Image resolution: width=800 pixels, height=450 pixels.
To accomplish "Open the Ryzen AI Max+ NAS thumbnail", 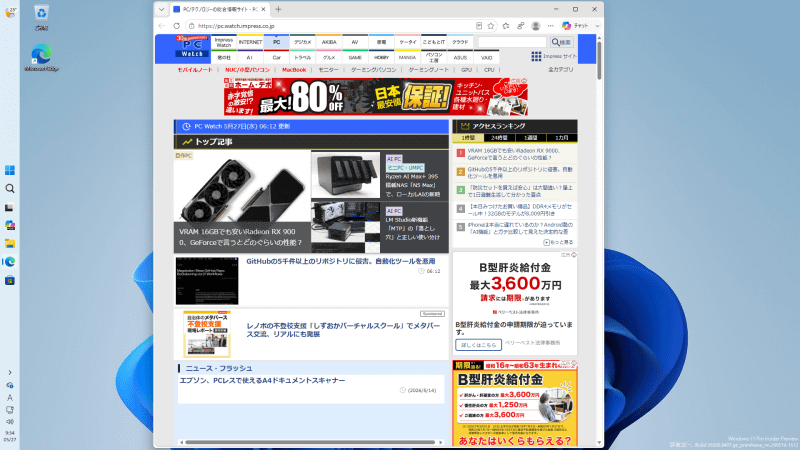I will (x=345, y=174).
